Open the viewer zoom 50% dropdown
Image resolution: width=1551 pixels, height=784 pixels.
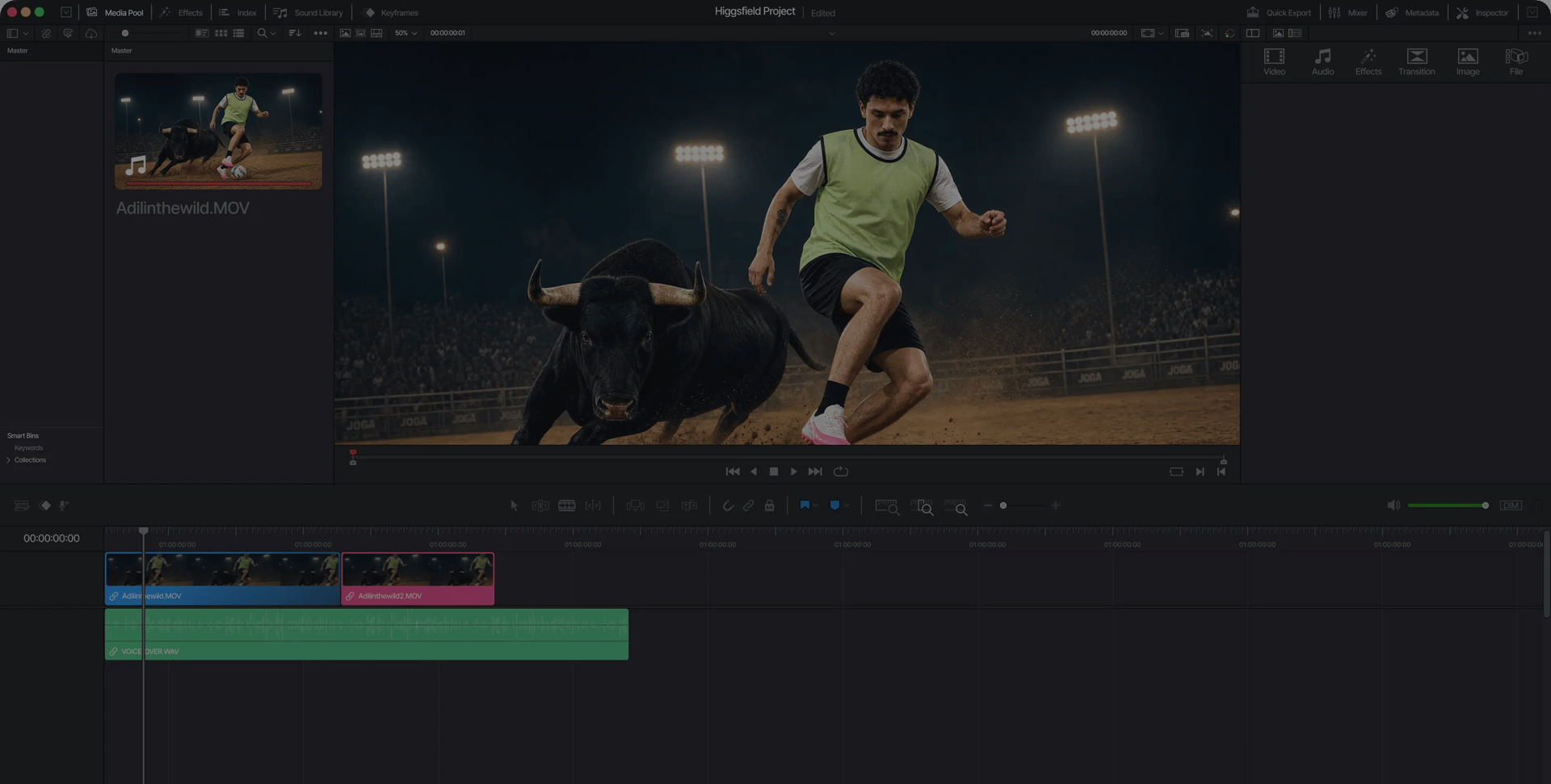[x=406, y=33]
